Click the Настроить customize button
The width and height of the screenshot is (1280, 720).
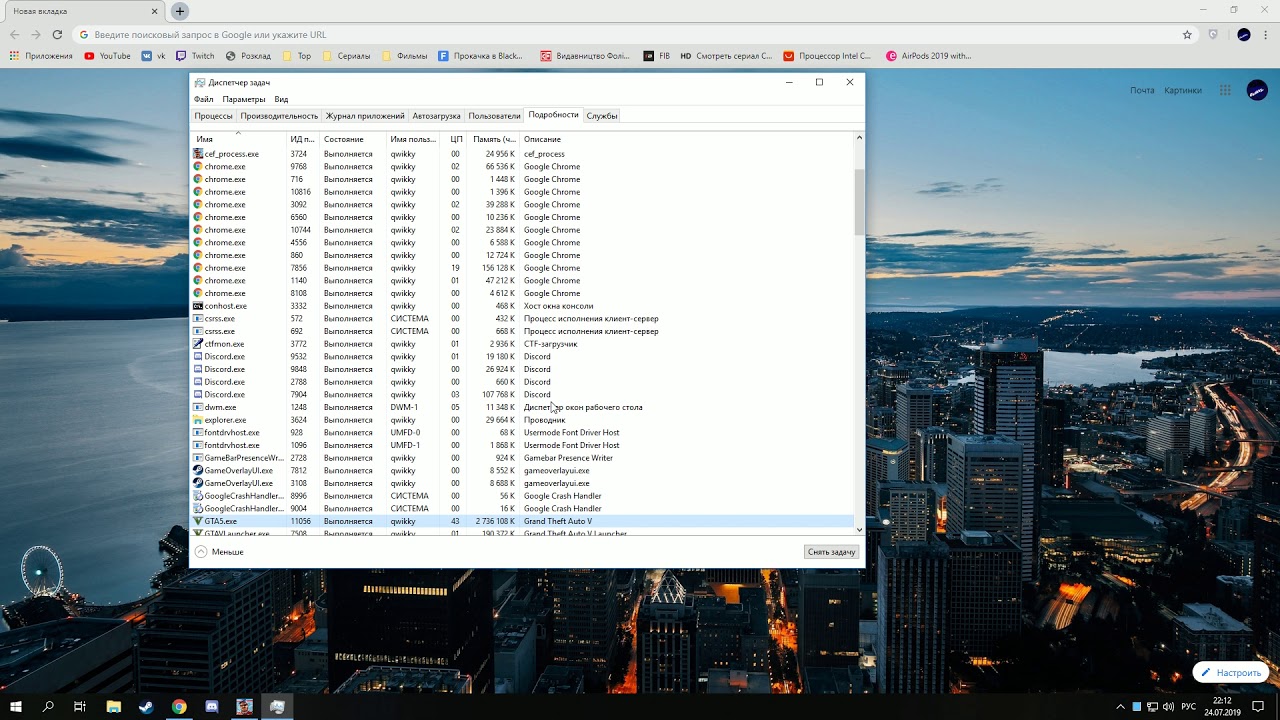(1231, 673)
